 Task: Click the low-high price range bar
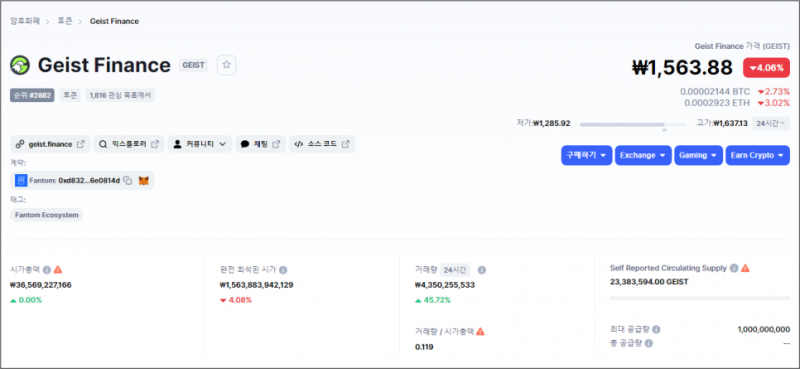[x=633, y=125]
